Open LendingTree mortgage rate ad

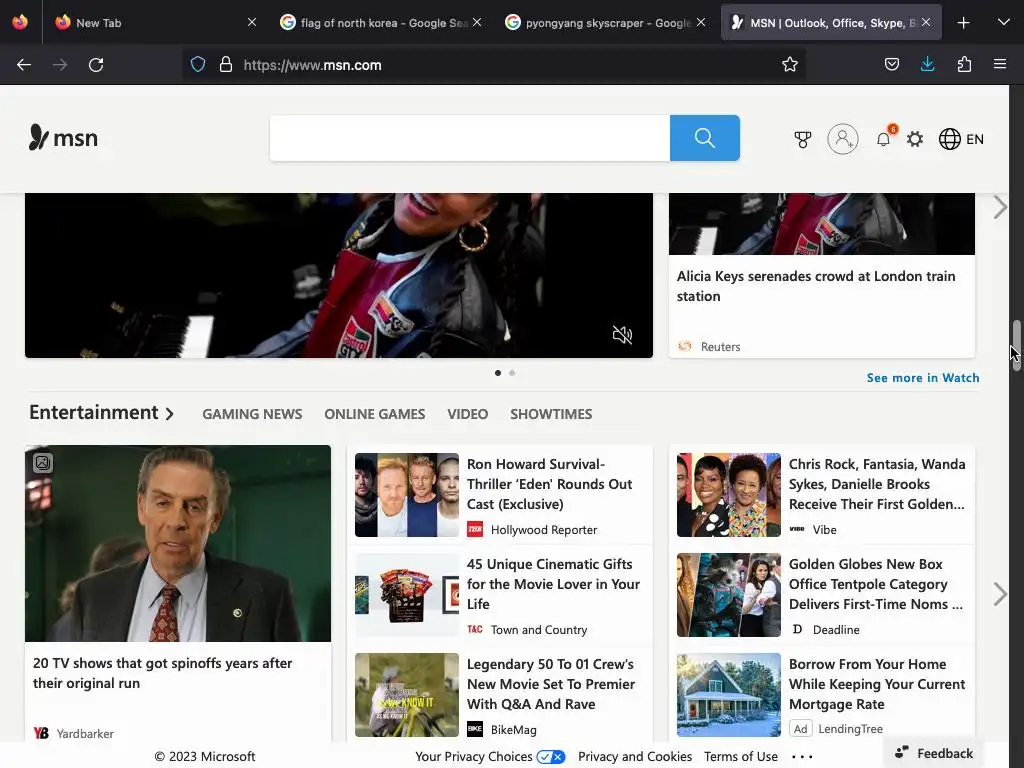pos(877,684)
